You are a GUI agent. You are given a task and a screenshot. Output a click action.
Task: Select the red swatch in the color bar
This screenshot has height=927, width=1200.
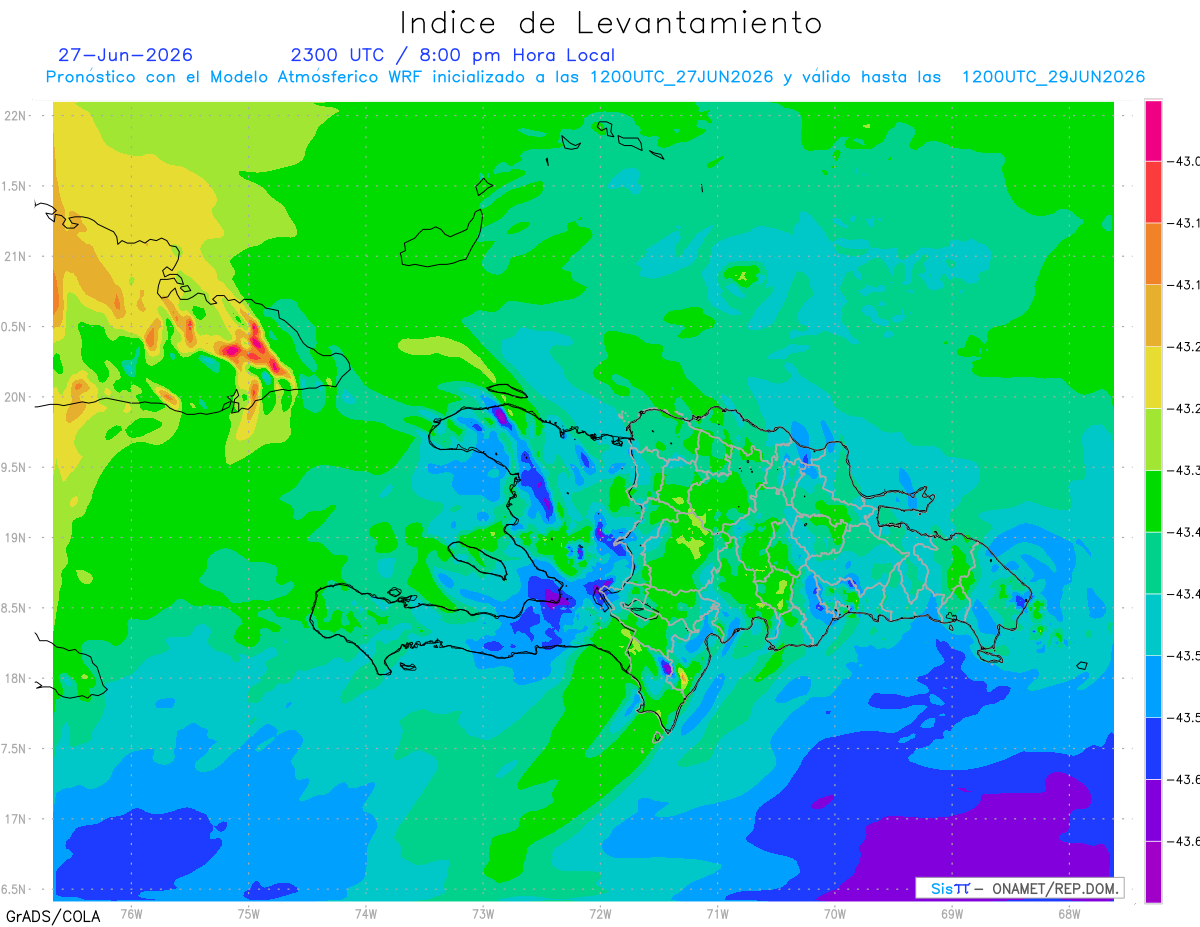coord(1154,191)
